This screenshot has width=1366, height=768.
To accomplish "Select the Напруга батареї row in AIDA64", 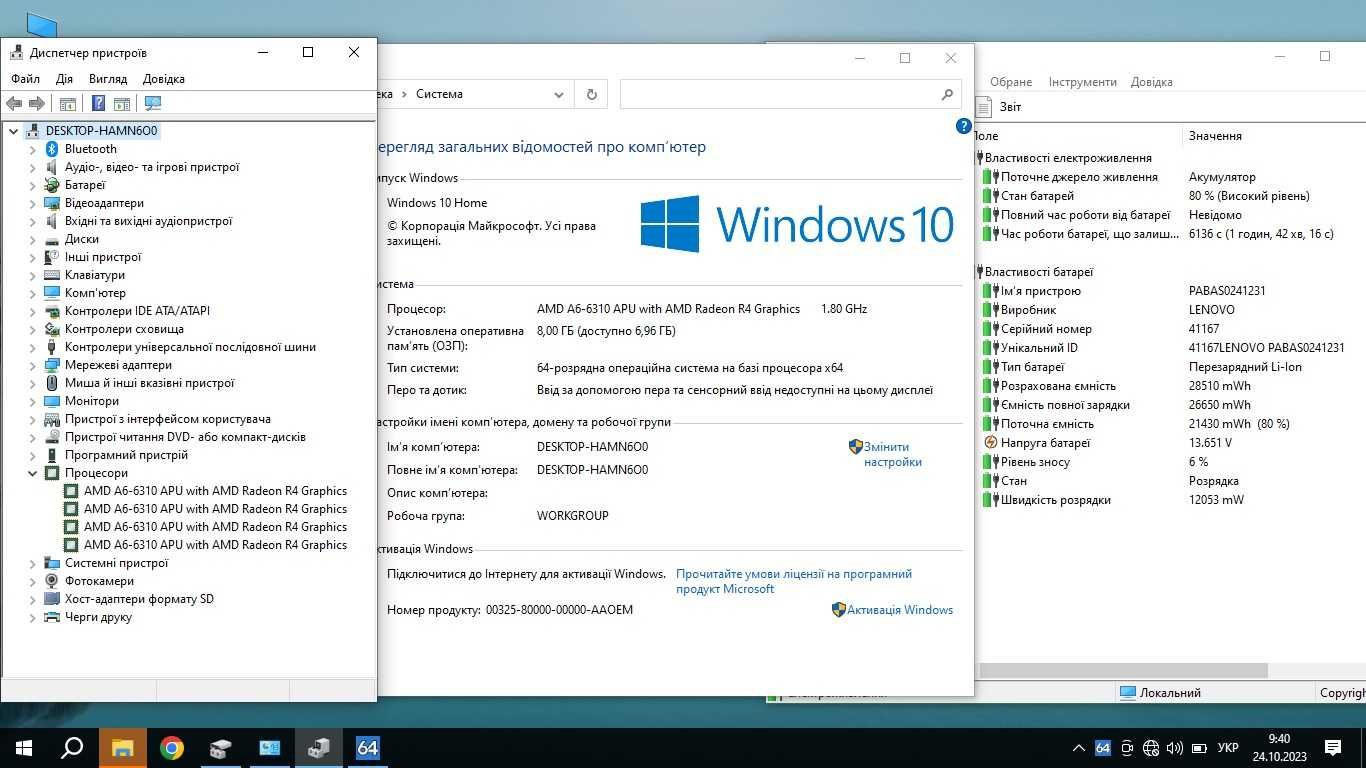I will [1170, 443].
